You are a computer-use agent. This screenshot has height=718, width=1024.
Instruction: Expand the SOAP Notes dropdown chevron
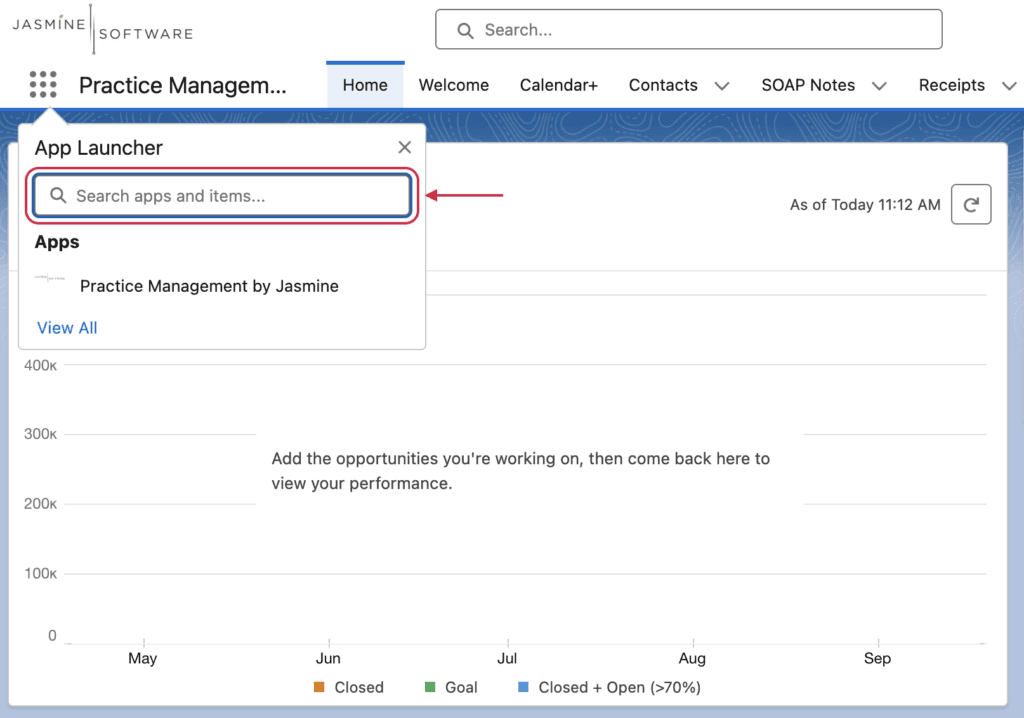pyautogui.click(x=879, y=86)
